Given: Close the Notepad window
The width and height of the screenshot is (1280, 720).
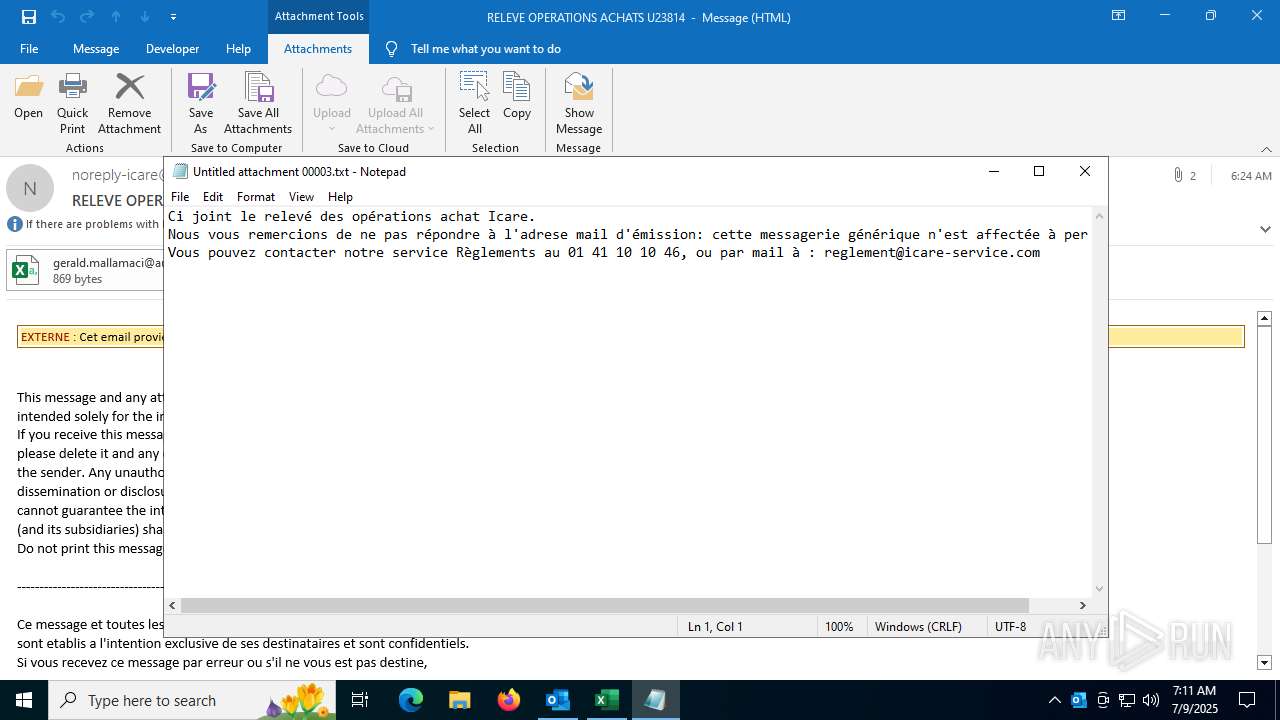Looking at the screenshot, I should tap(1085, 171).
